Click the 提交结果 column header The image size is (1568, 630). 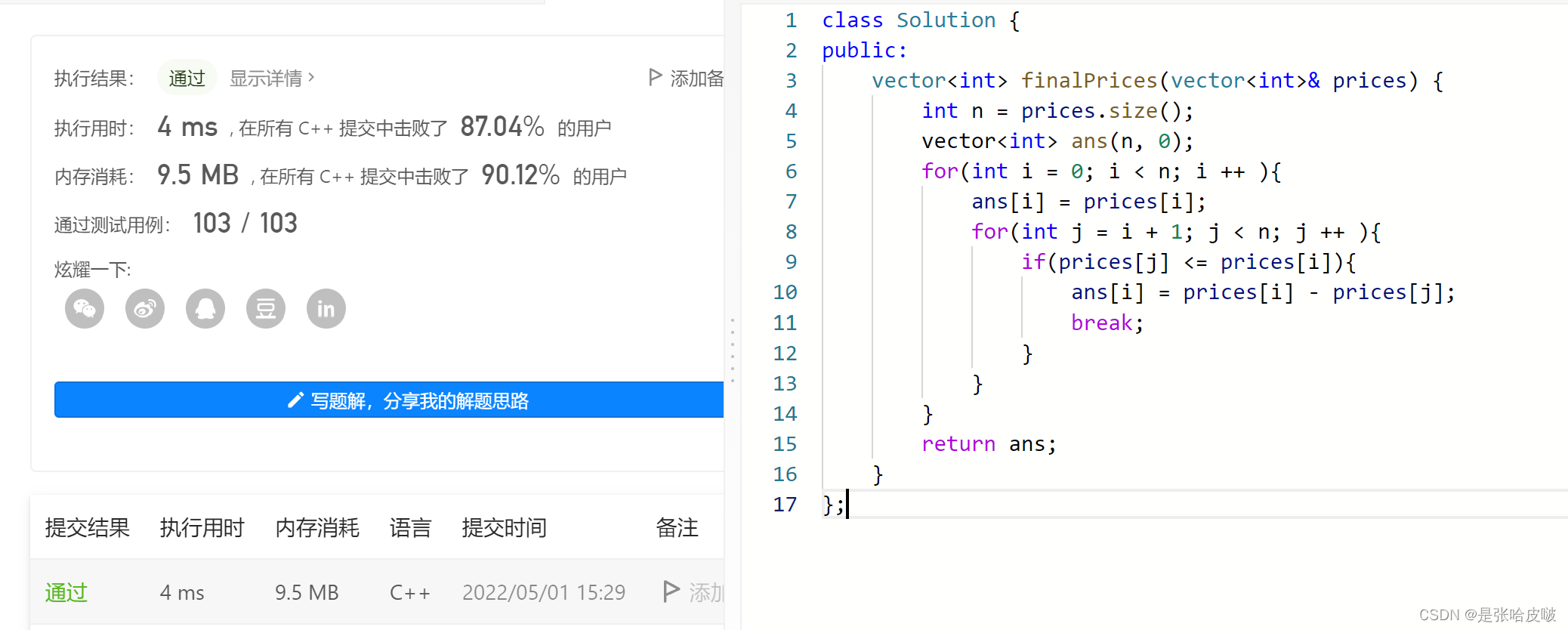(88, 527)
